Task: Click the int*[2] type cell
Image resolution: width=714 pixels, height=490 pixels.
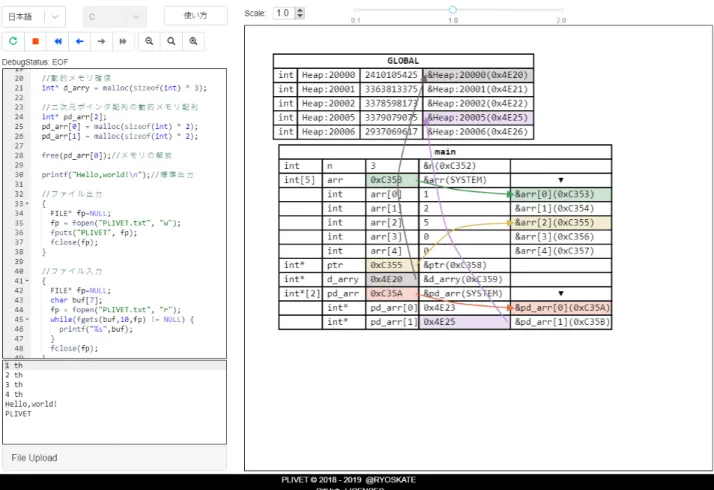Action: (300, 293)
